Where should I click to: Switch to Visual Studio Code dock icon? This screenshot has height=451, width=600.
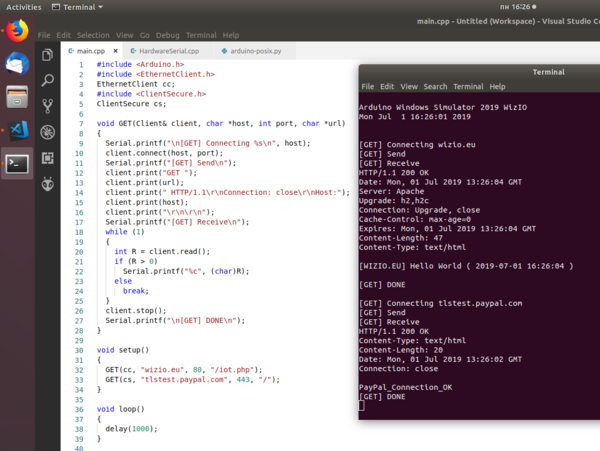(x=19, y=130)
